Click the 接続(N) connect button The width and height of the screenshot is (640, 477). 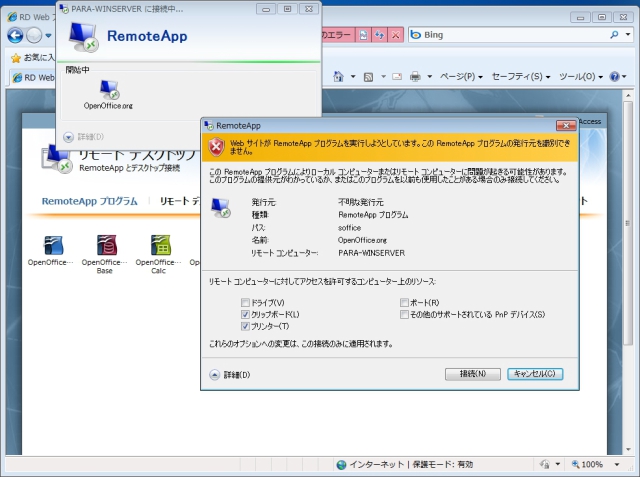(473, 374)
